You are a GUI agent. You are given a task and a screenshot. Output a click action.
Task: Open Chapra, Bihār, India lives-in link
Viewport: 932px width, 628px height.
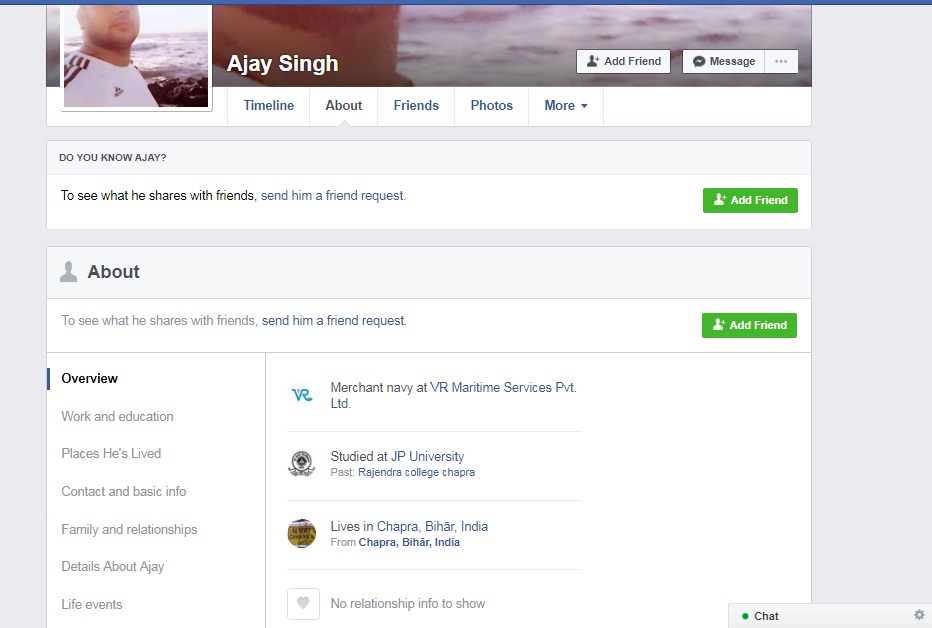click(433, 526)
